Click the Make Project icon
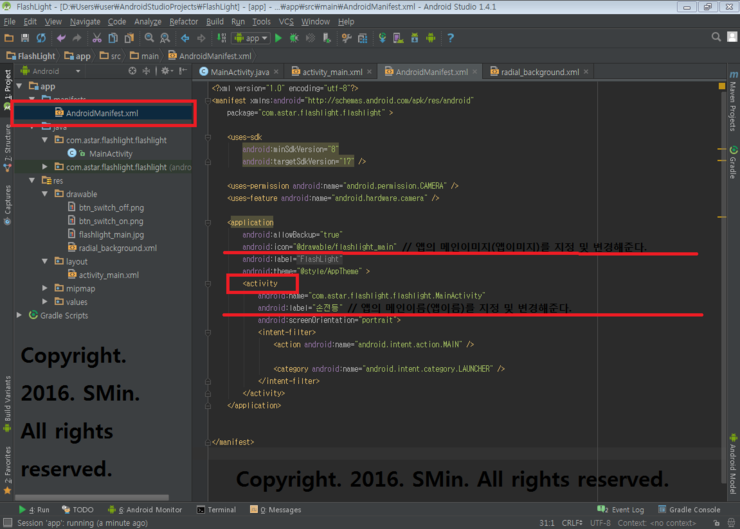This screenshot has height=529, width=740. (x=221, y=38)
